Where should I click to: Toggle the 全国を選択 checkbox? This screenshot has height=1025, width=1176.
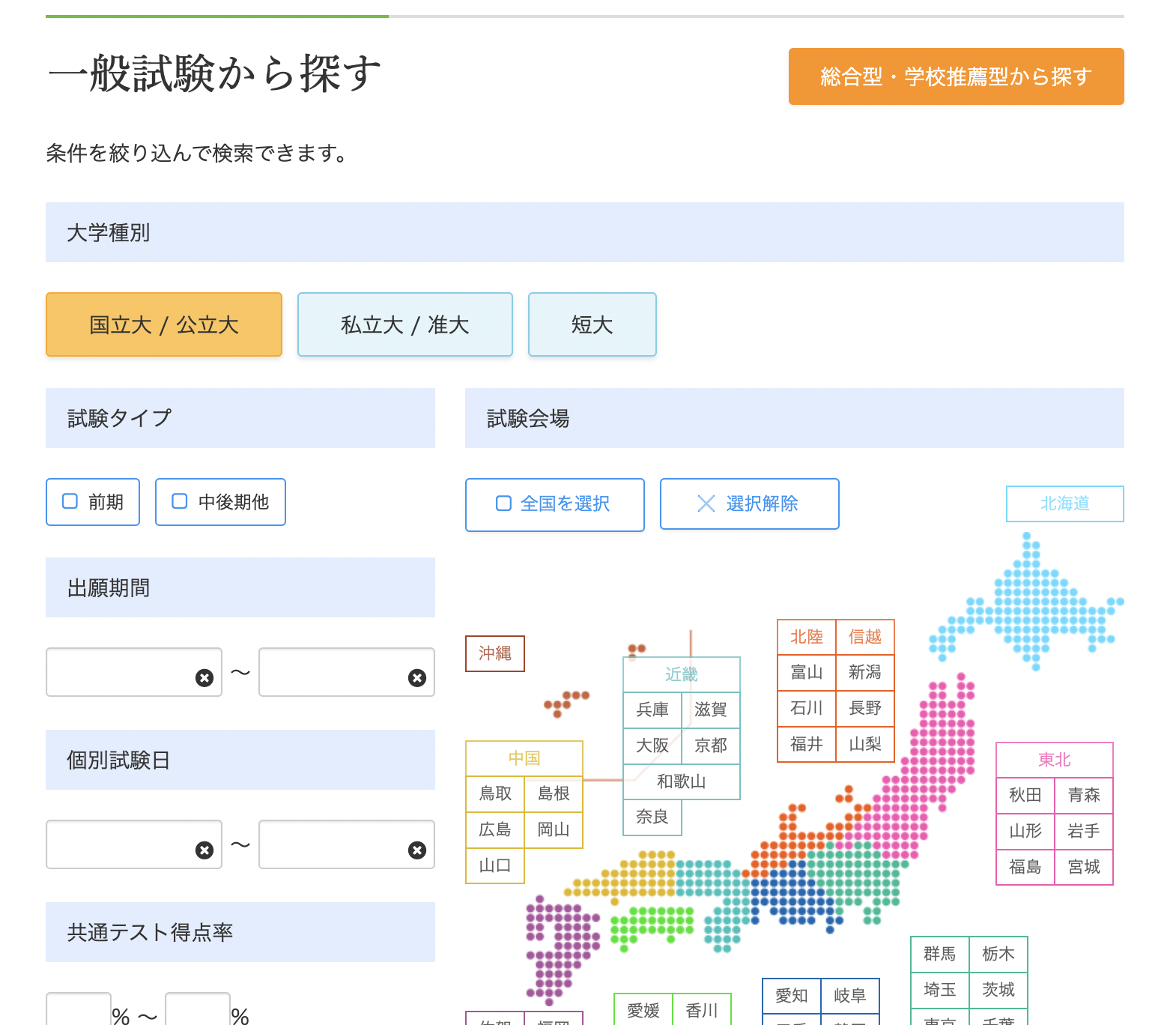point(504,504)
